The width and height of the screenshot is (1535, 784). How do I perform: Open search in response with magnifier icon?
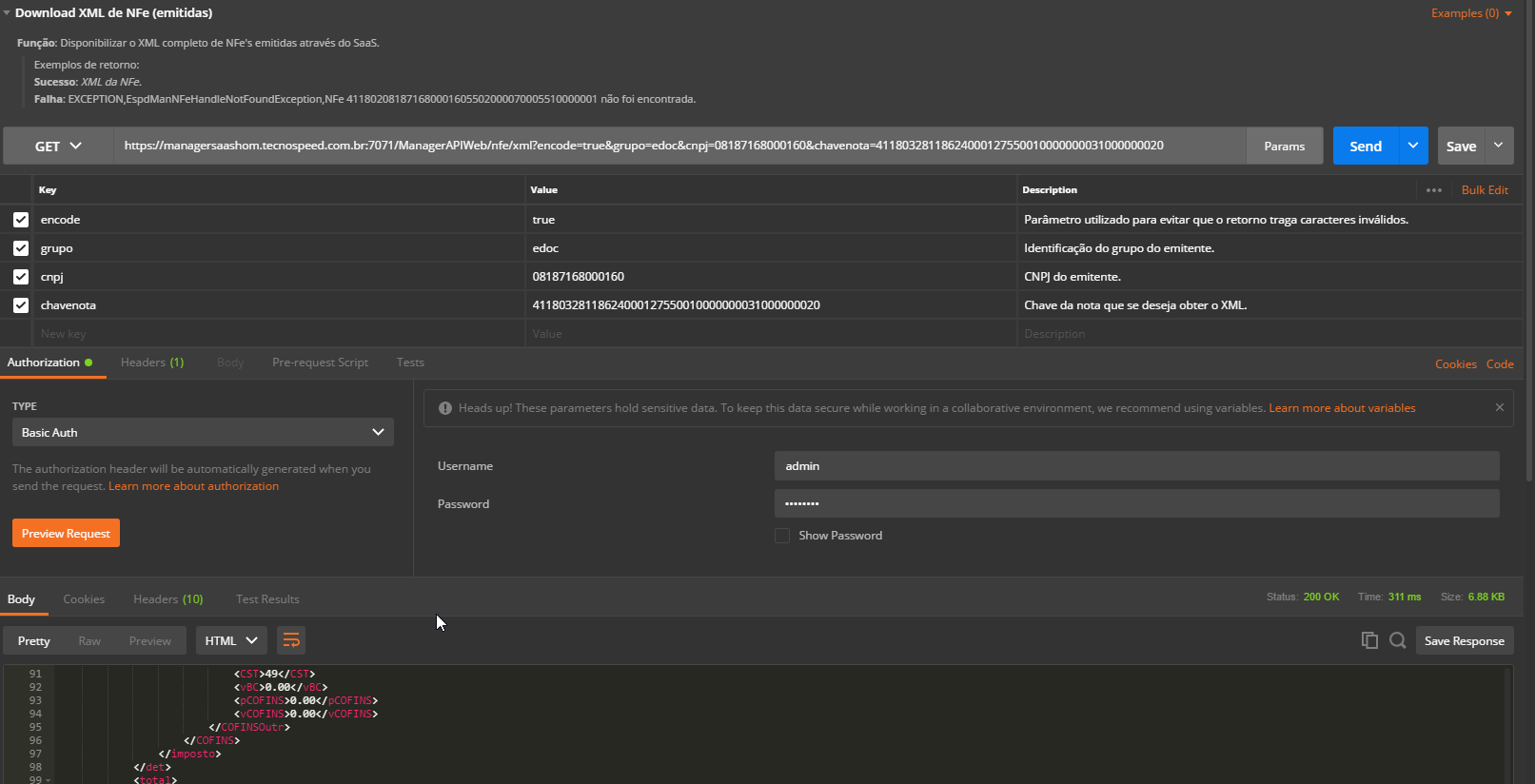pyautogui.click(x=1397, y=640)
